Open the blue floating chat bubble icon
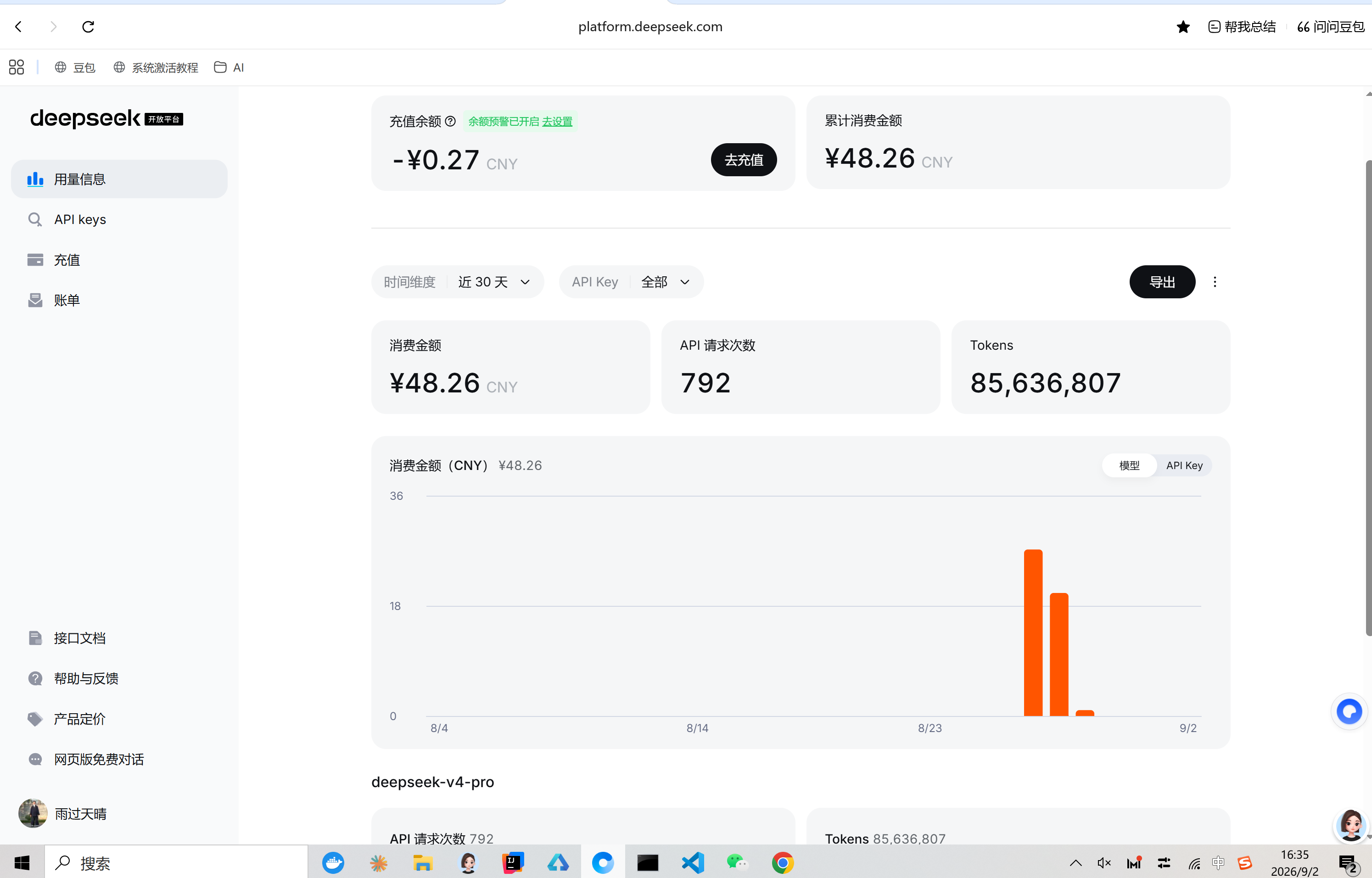Viewport: 1372px width, 878px height. tap(1349, 711)
